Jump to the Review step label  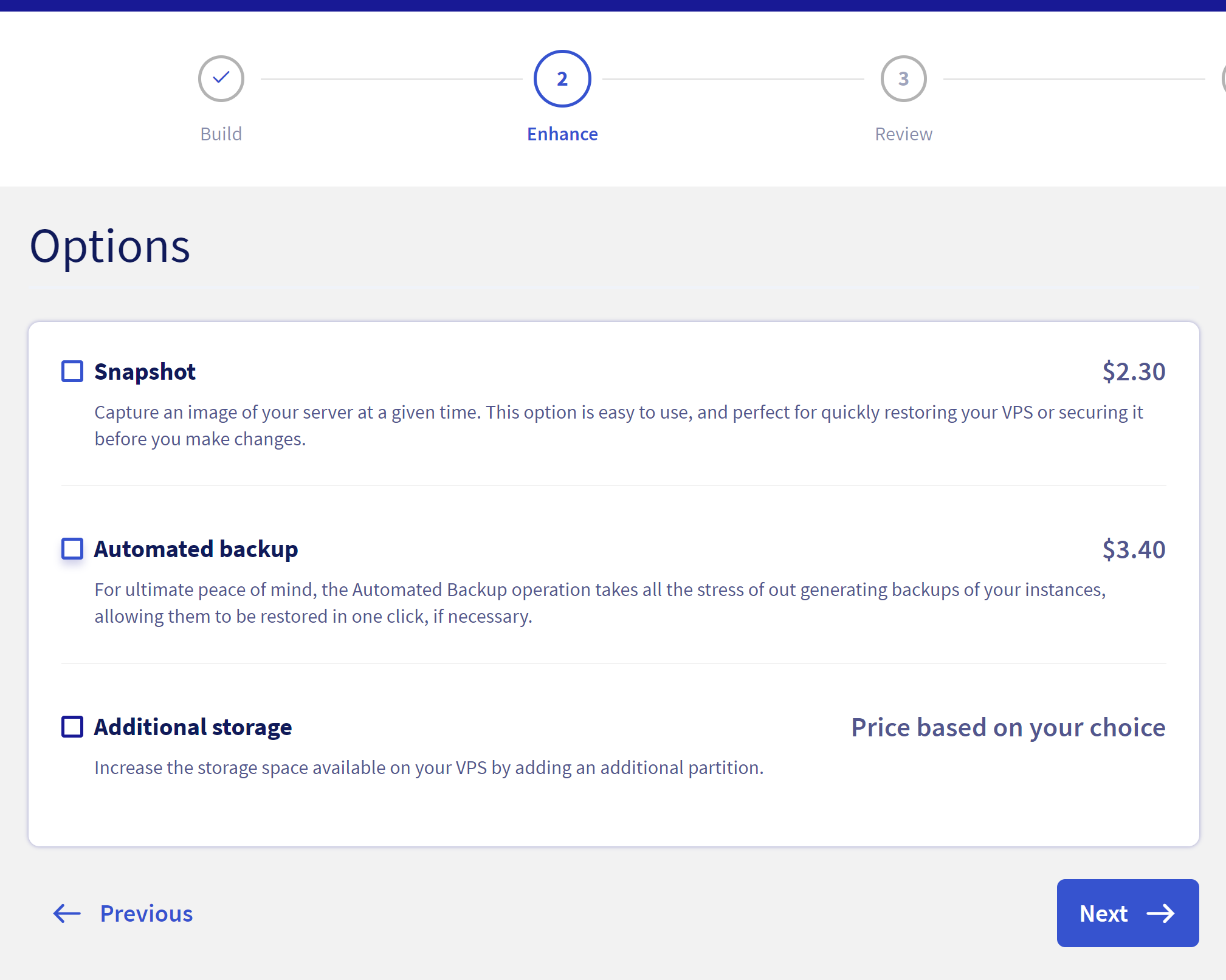click(904, 134)
